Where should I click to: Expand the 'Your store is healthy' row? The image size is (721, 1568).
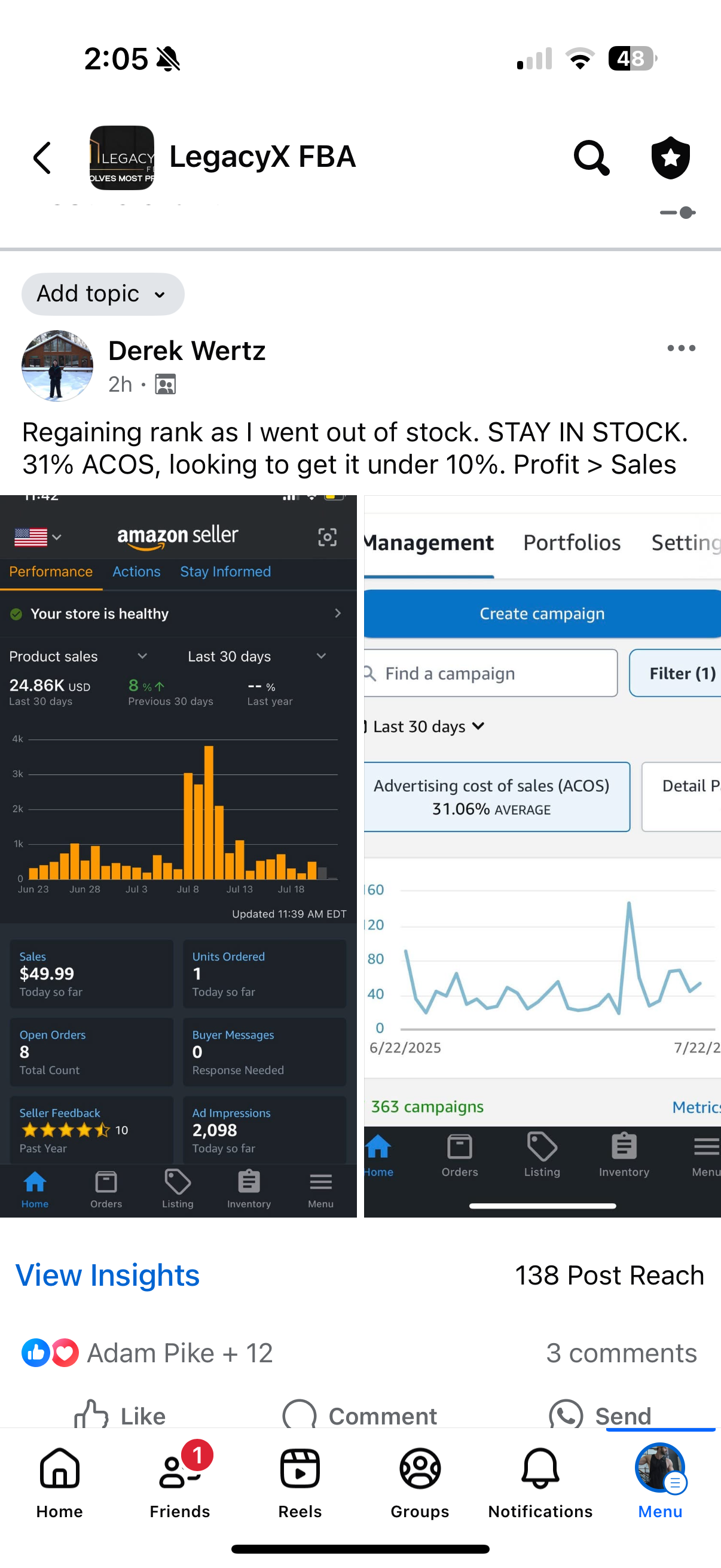click(x=178, y=614)
